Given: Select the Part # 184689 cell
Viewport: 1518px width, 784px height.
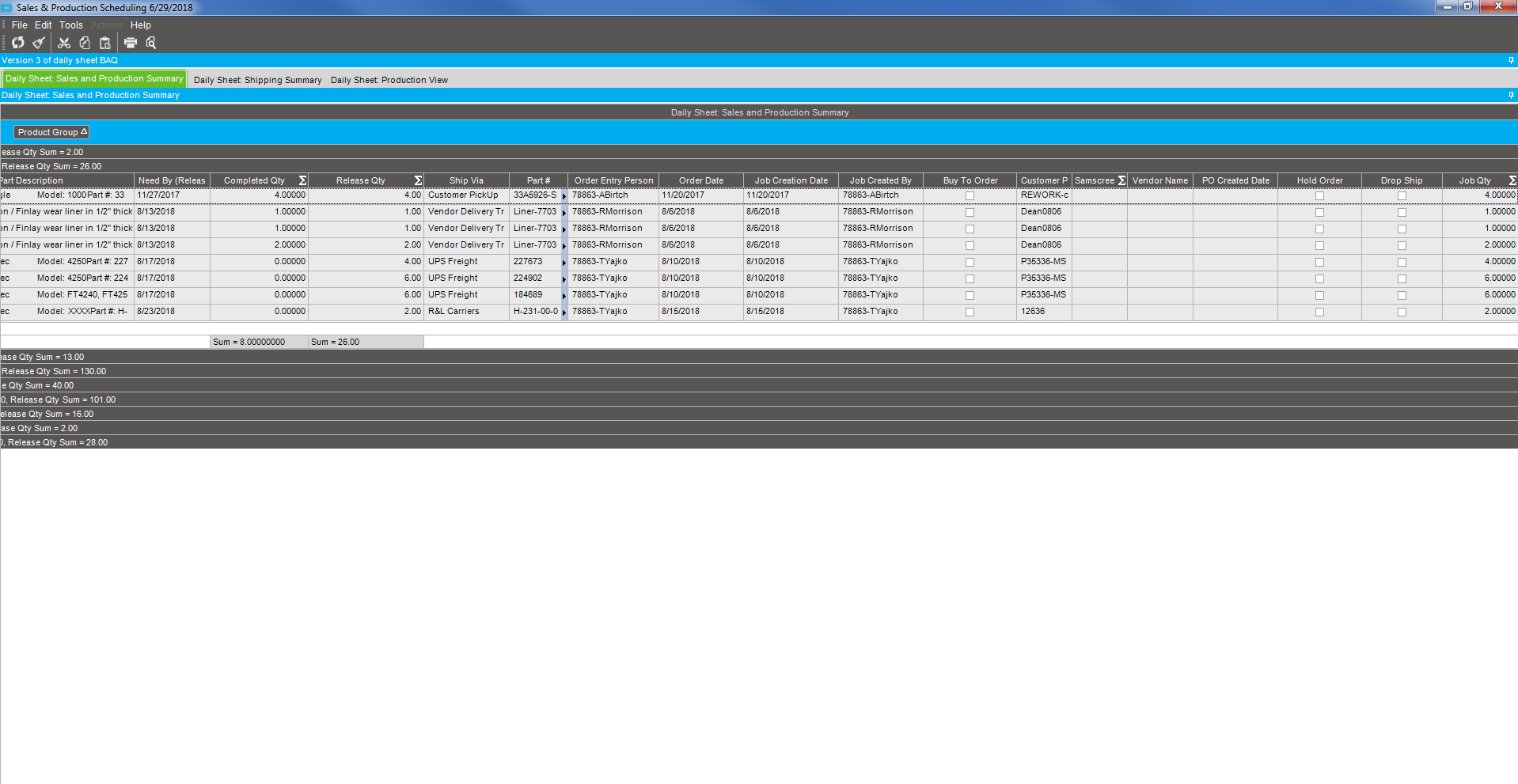Looking at the screenshot, I should coord(535,295).
